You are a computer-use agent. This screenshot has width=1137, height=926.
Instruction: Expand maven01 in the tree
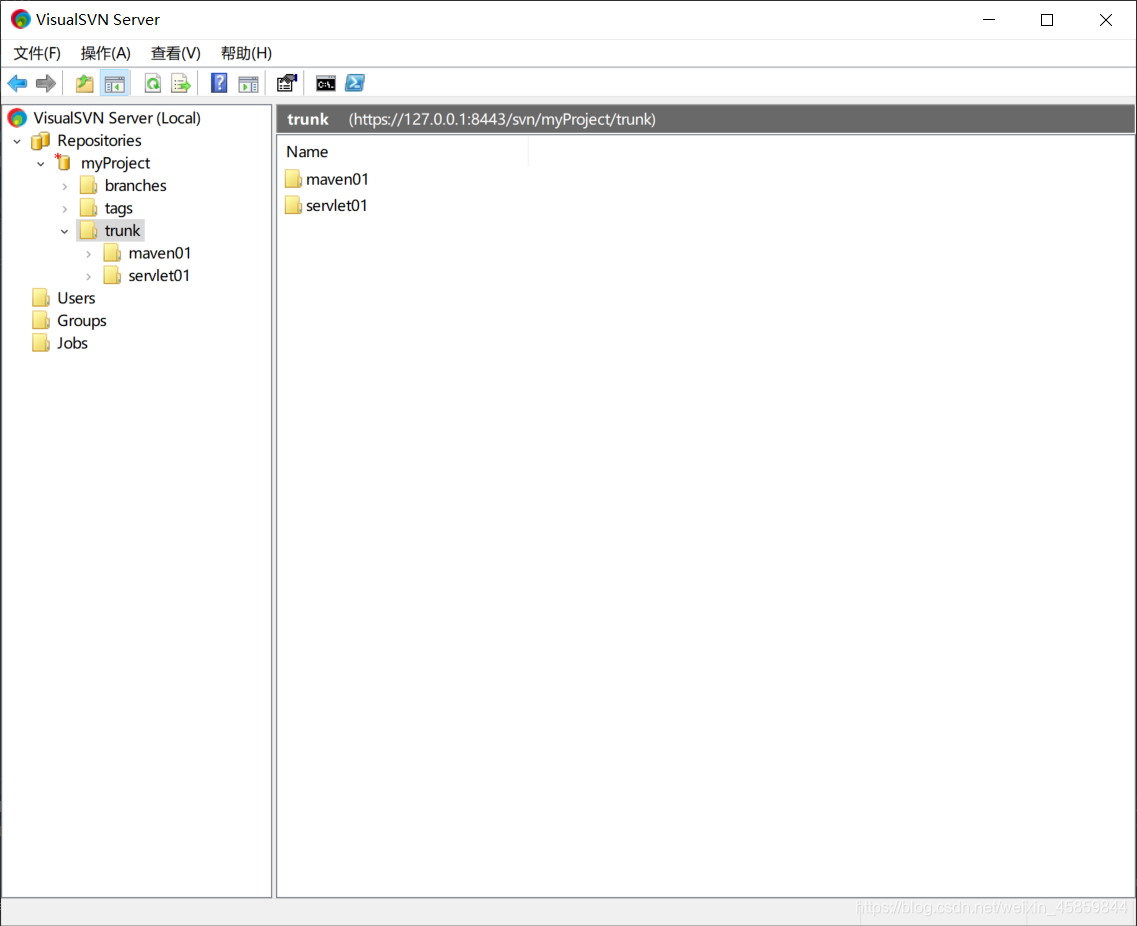click(x=88, y=254)
